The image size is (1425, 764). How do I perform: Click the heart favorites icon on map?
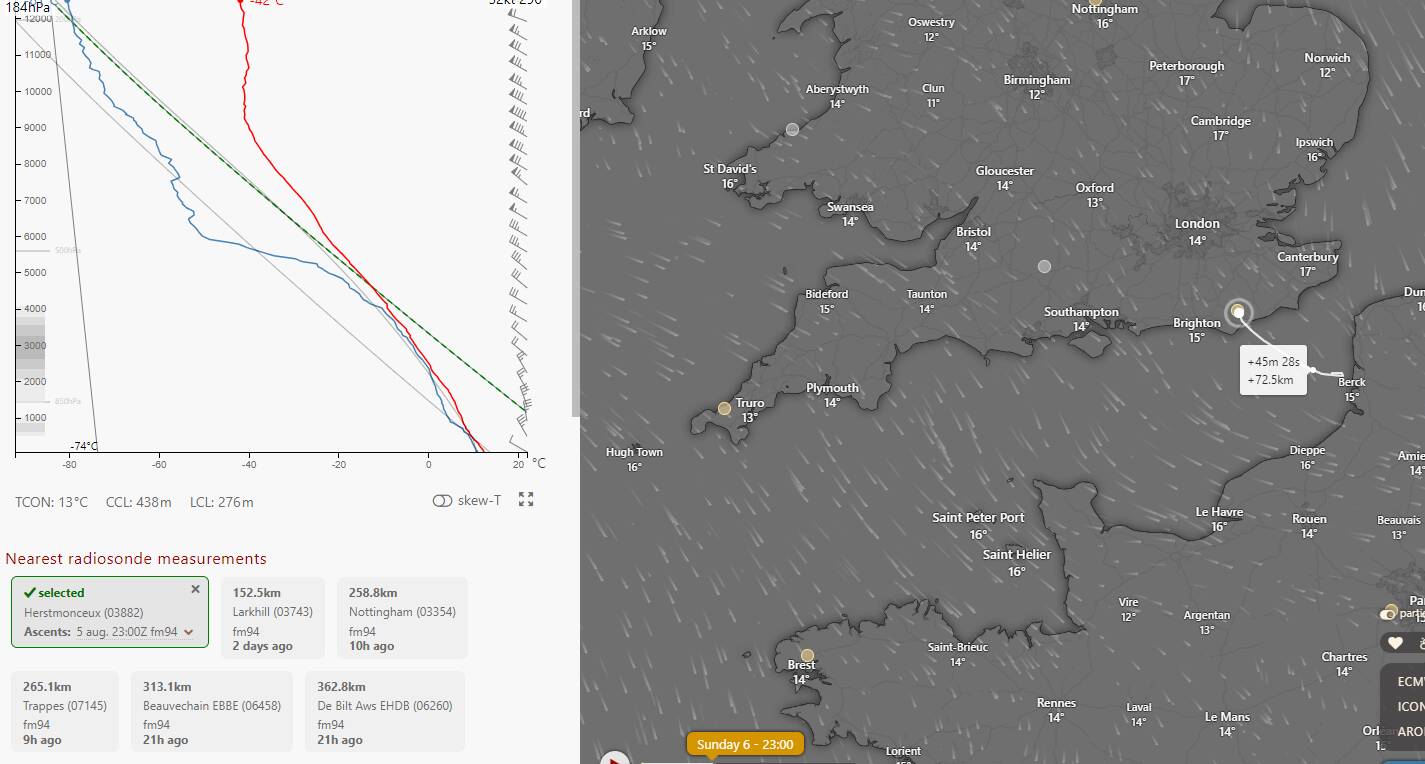[x=1395, y=643]
